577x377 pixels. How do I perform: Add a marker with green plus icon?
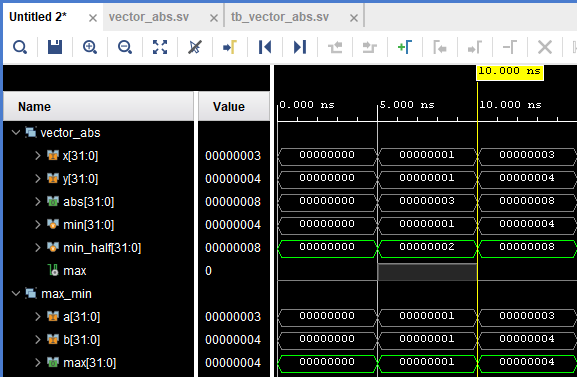(x=405, y=47)
